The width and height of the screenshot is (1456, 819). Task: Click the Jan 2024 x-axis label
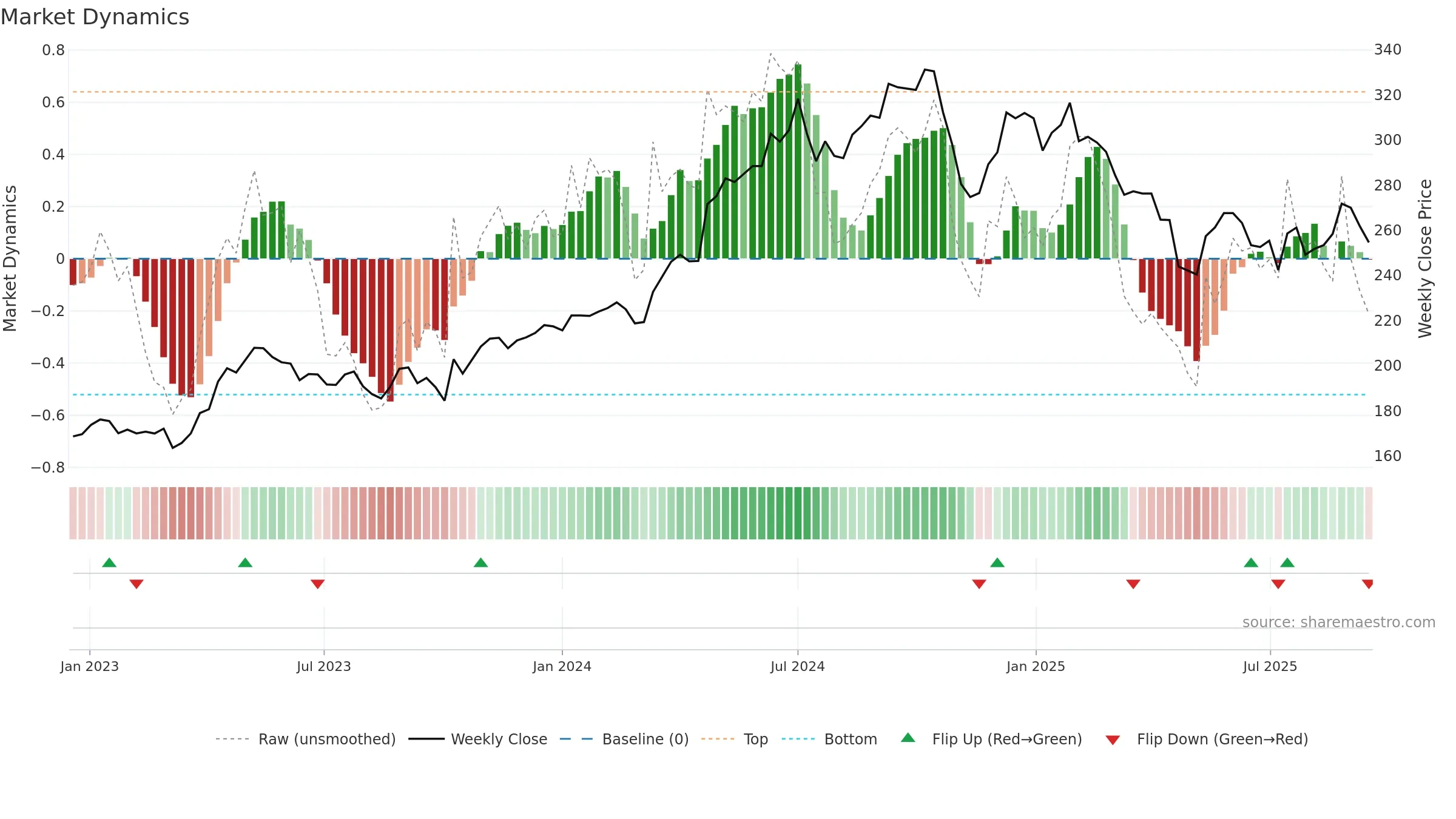(x=562, y=666)
